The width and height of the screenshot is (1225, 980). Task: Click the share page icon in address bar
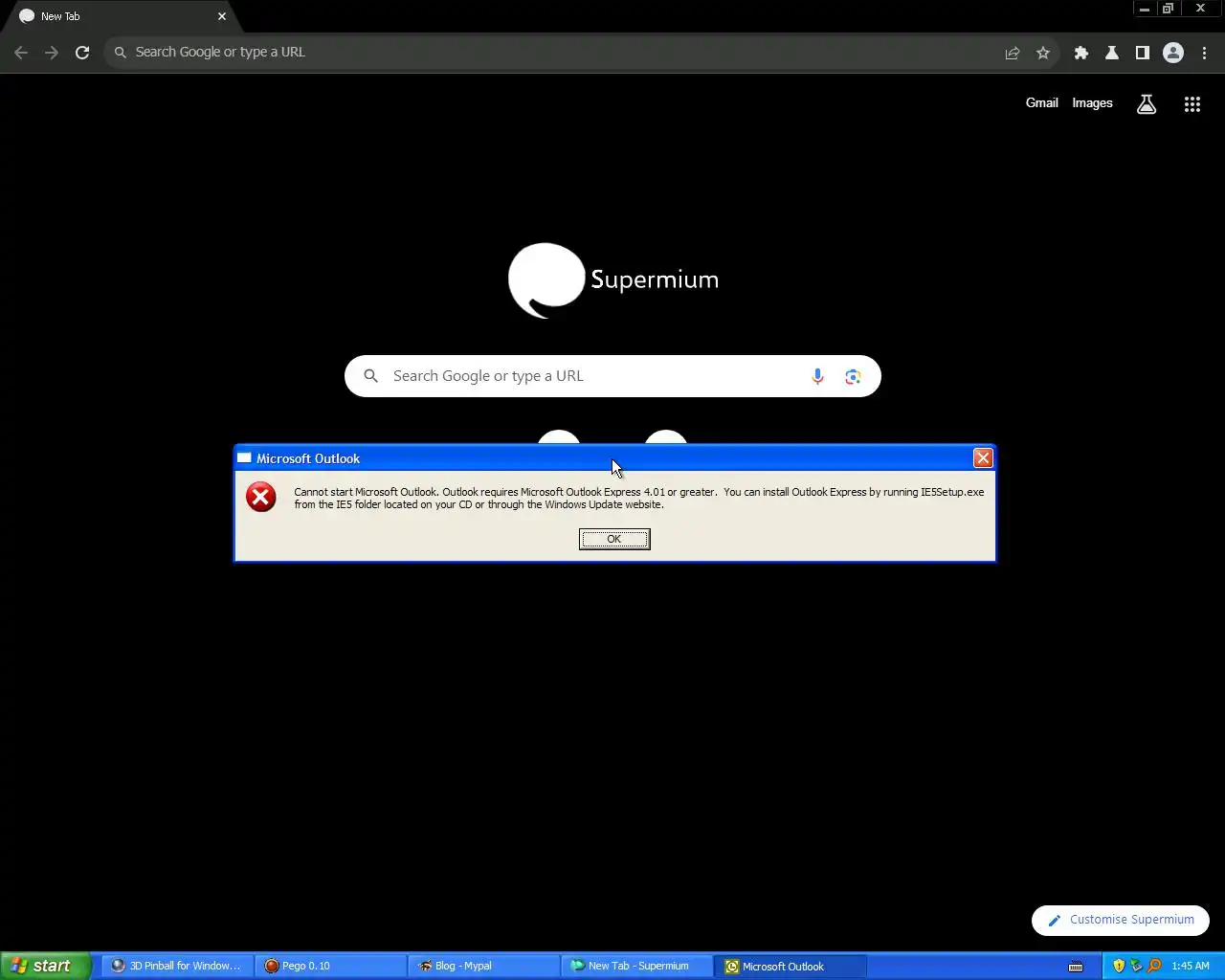[1013, 53]
